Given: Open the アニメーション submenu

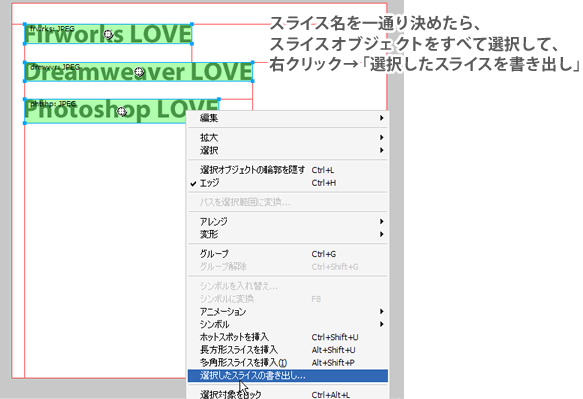Looking at the screenshot, I should pos(288,312).
